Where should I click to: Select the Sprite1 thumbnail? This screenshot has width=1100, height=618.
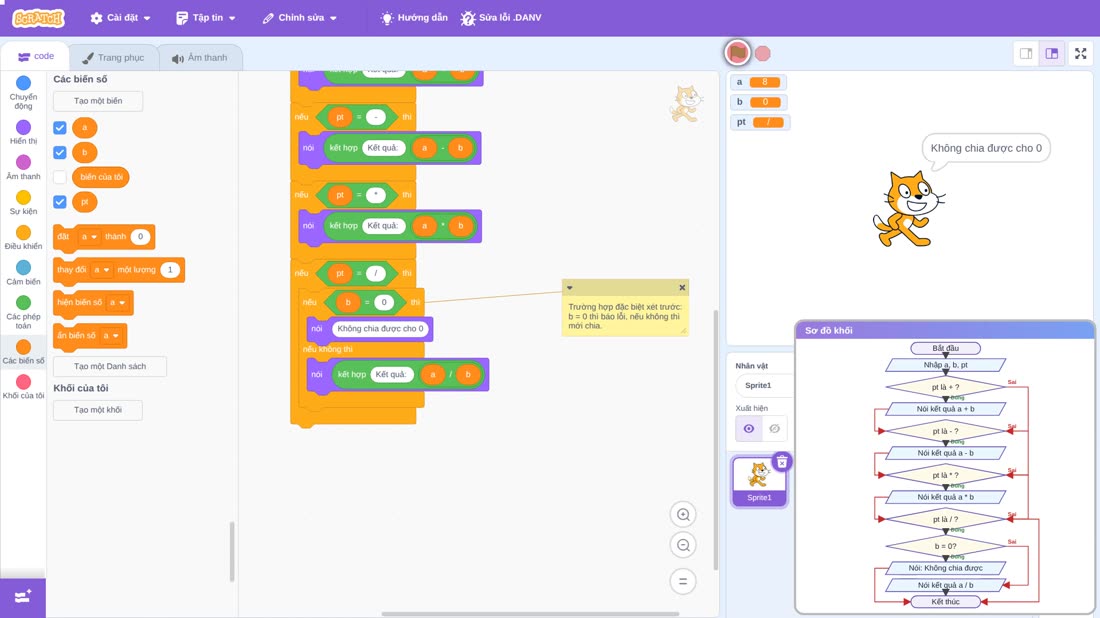[x=759, y=481]
